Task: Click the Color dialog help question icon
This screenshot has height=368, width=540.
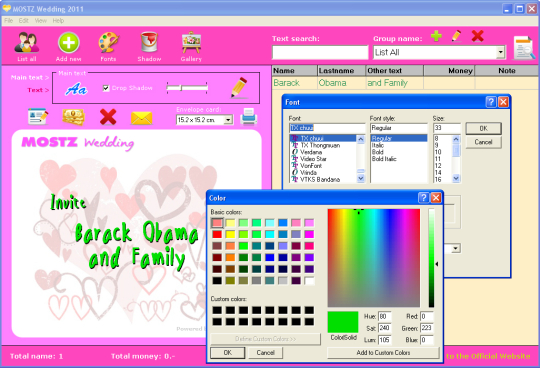Action: (x=424, y=198)
